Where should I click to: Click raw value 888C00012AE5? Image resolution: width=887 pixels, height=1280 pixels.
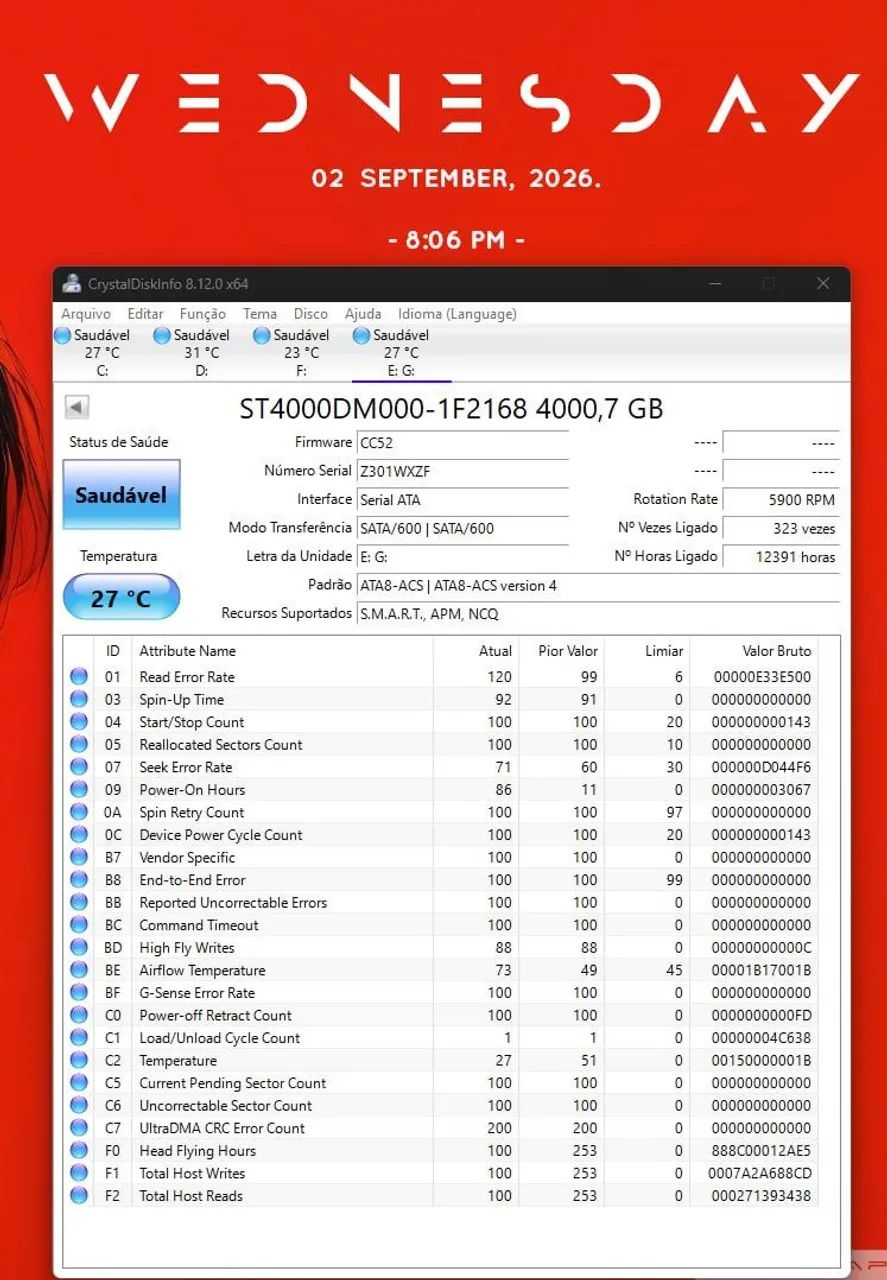tap(762, 1151)
